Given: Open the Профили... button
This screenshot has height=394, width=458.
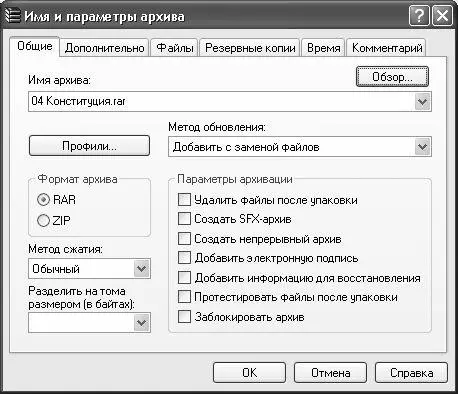Looking at the screenshot, I should (89, 146).
